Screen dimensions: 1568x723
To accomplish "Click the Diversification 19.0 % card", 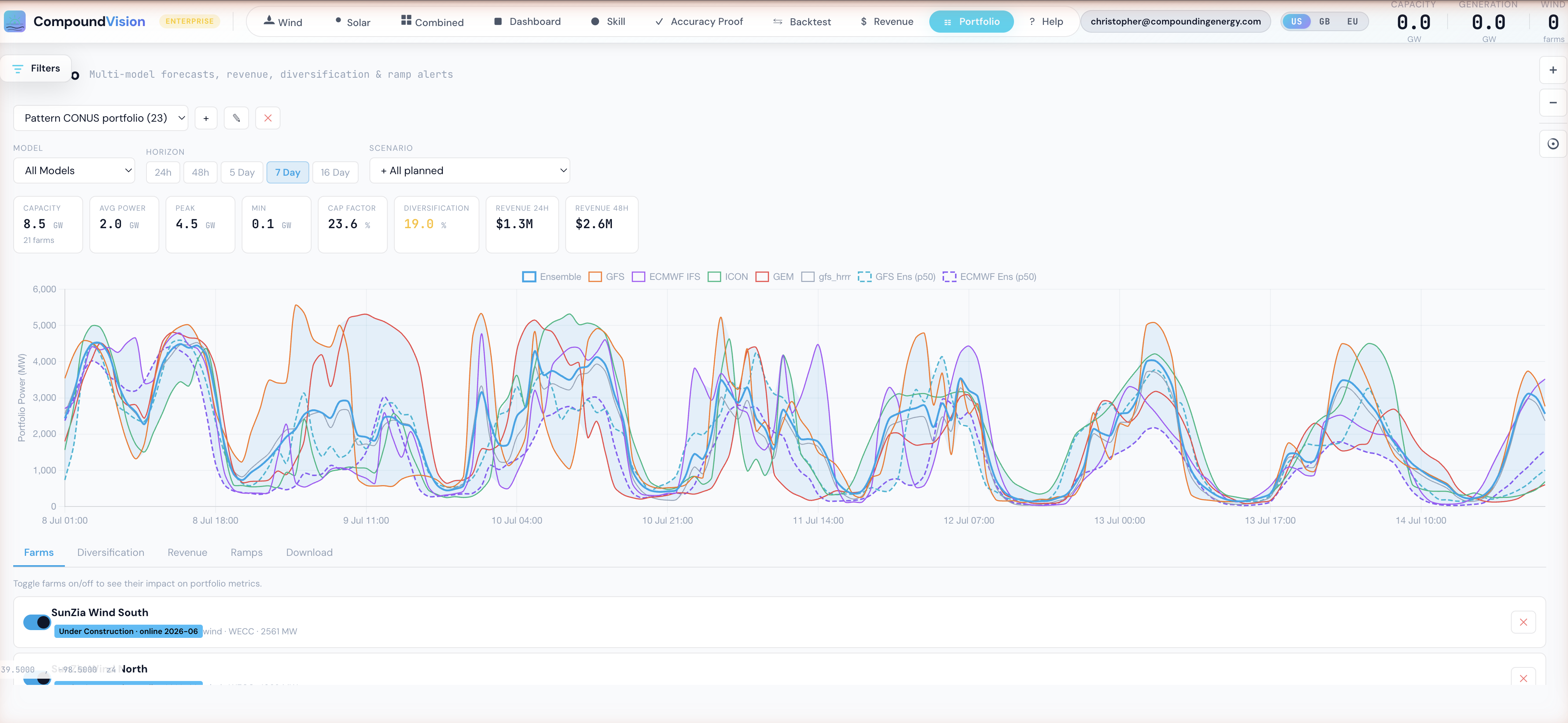I will (x=436, y=224).
